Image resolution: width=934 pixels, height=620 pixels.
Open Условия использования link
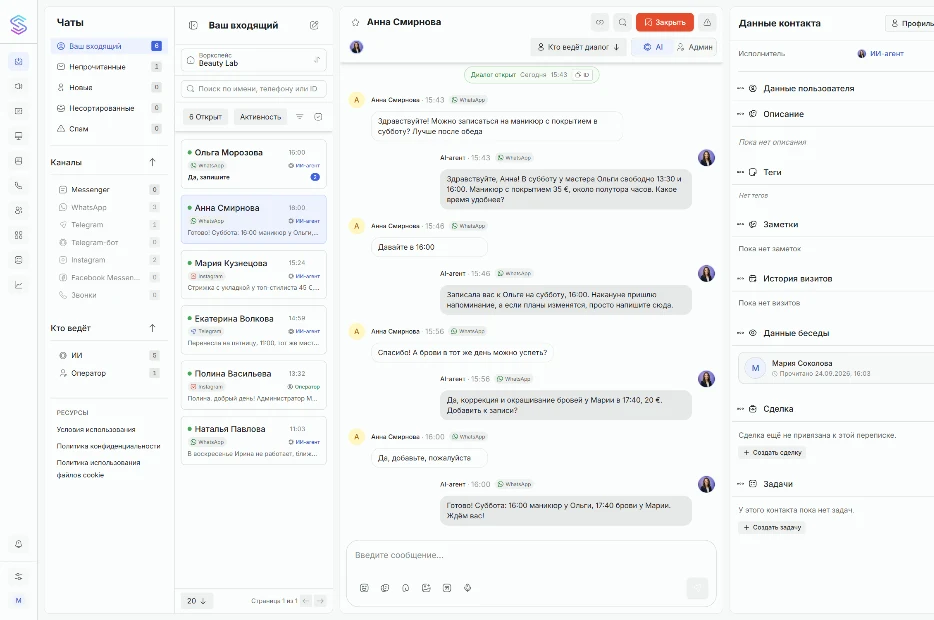coord(96,429)
